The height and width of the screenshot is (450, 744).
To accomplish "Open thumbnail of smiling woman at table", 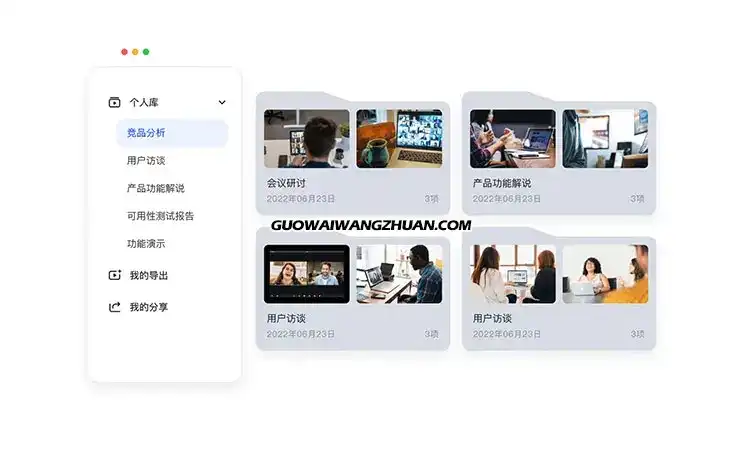I will coord(605,274).
